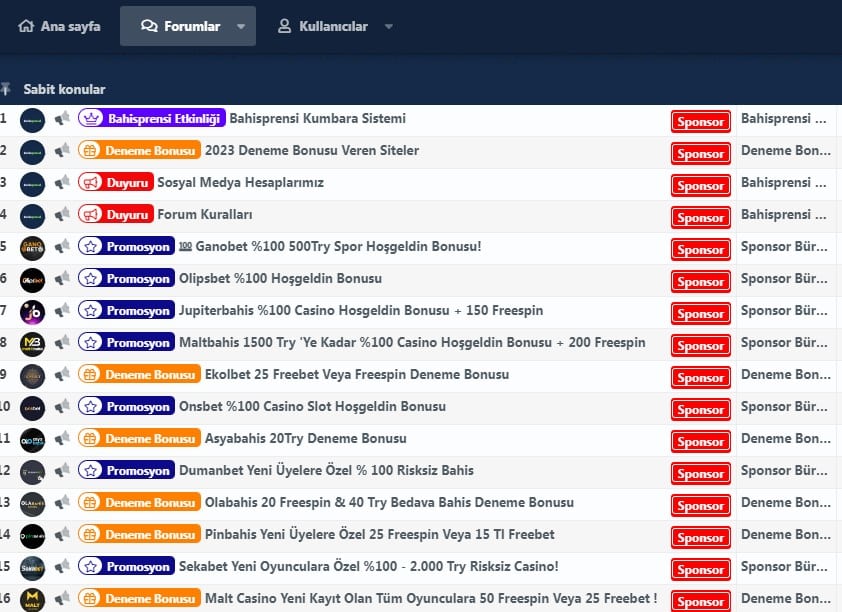This screenshot has width=842, height=612.
Task: Expand the Kullanıcılar dropdown arrow
Action: coord(389,26)
